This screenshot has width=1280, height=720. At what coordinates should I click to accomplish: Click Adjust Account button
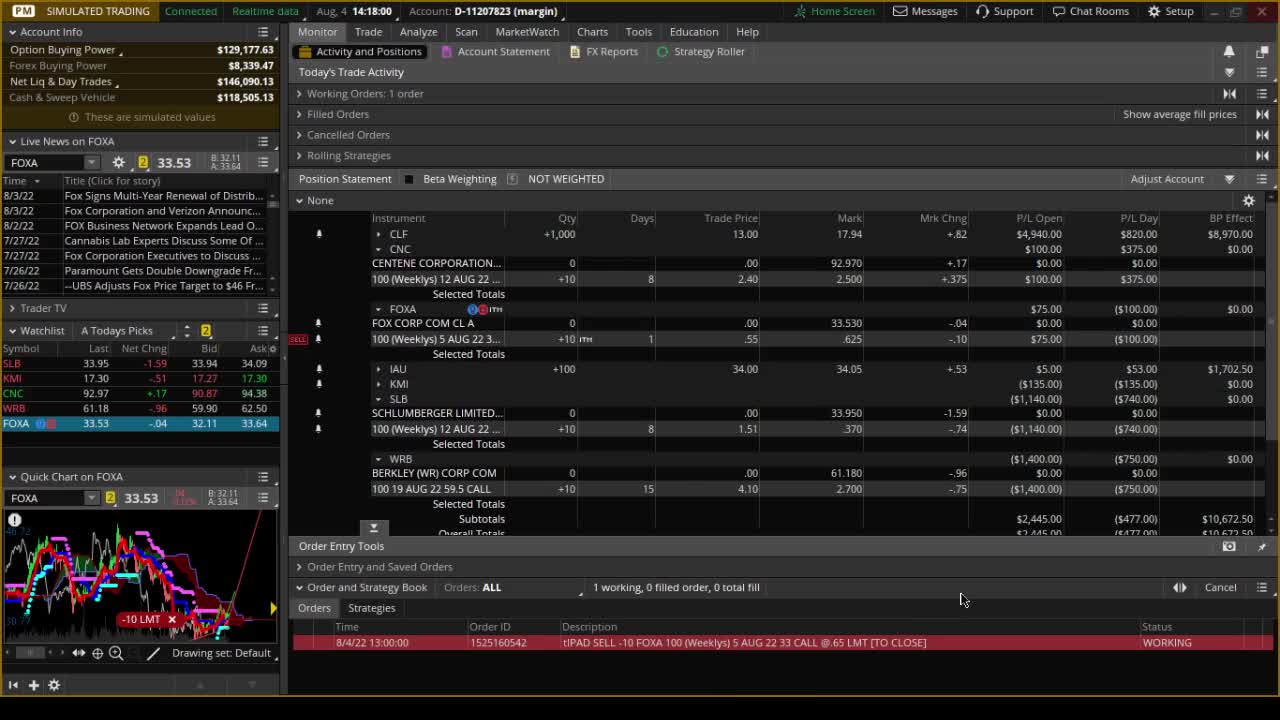click(x=1166, y=179)
